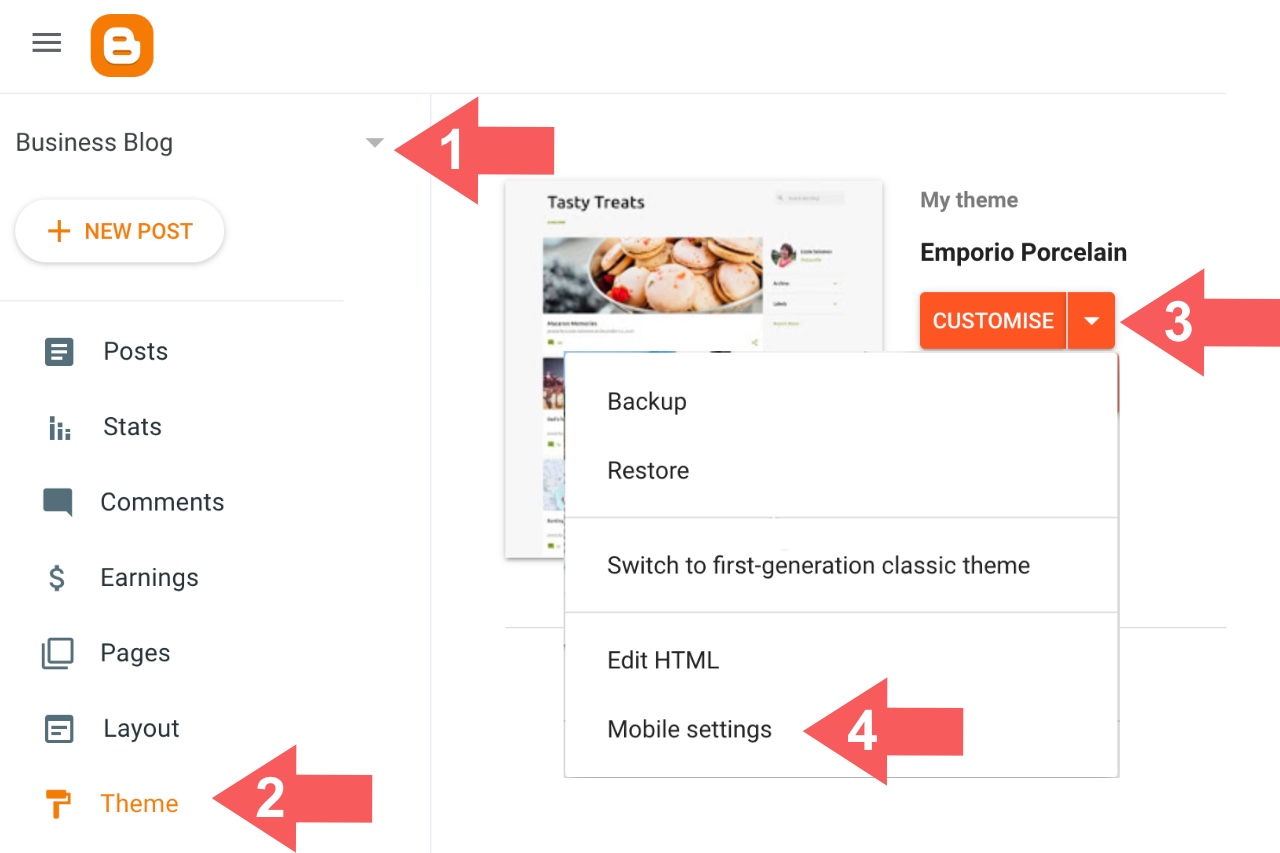This screenshot has height=853, width=1280.
Task: Expand the Business Blog selector arrow
Action: [x=375, y=143]
